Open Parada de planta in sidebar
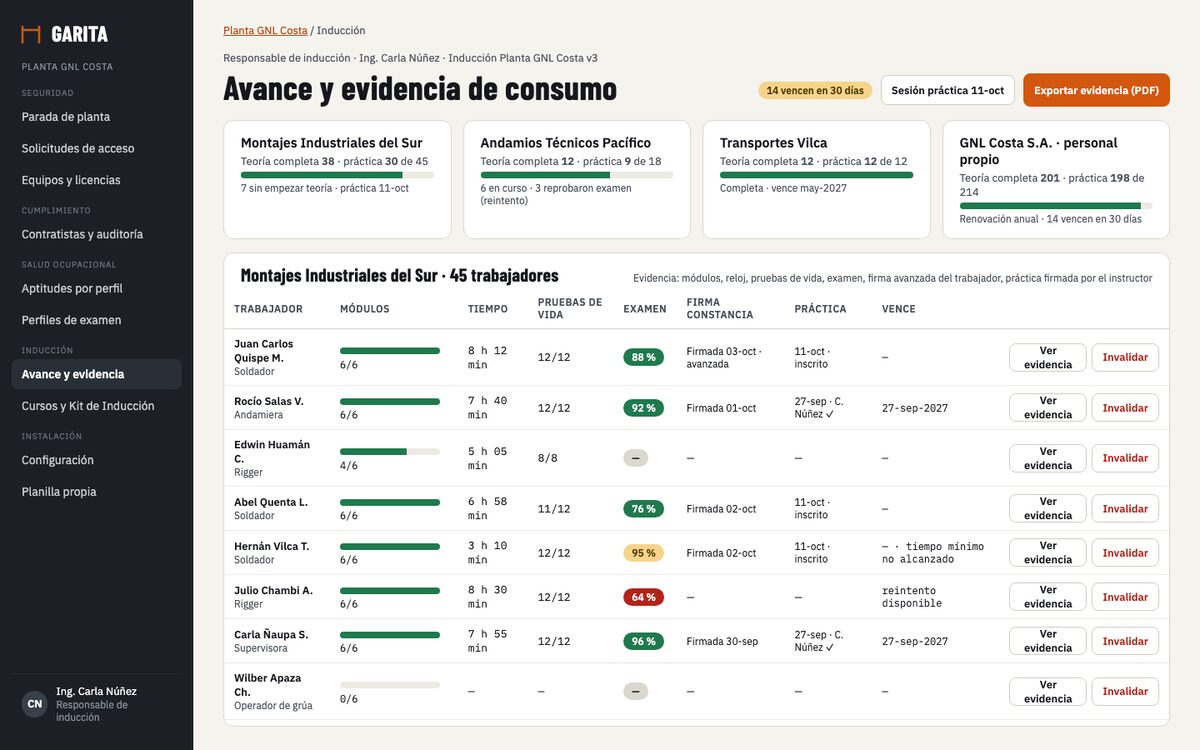Image resolution: width=1200 pixels, height=750 pixels. [96, 117]
